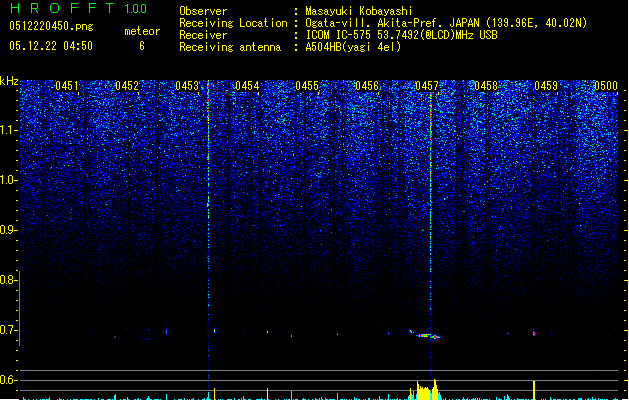629x400 pixels.
Task: Click the 0458 time marker
Action: click(486, 86)
